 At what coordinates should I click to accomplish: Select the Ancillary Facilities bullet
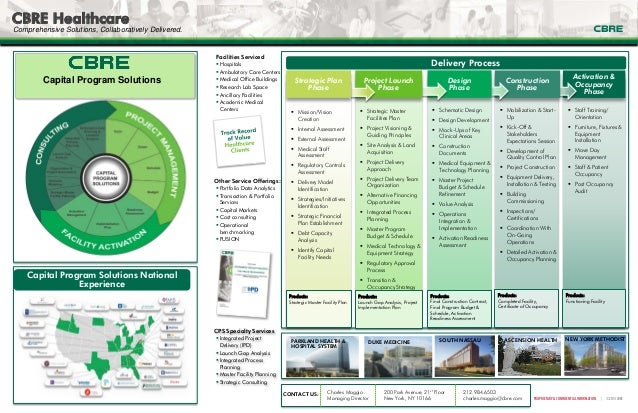[x=240, y=95]
